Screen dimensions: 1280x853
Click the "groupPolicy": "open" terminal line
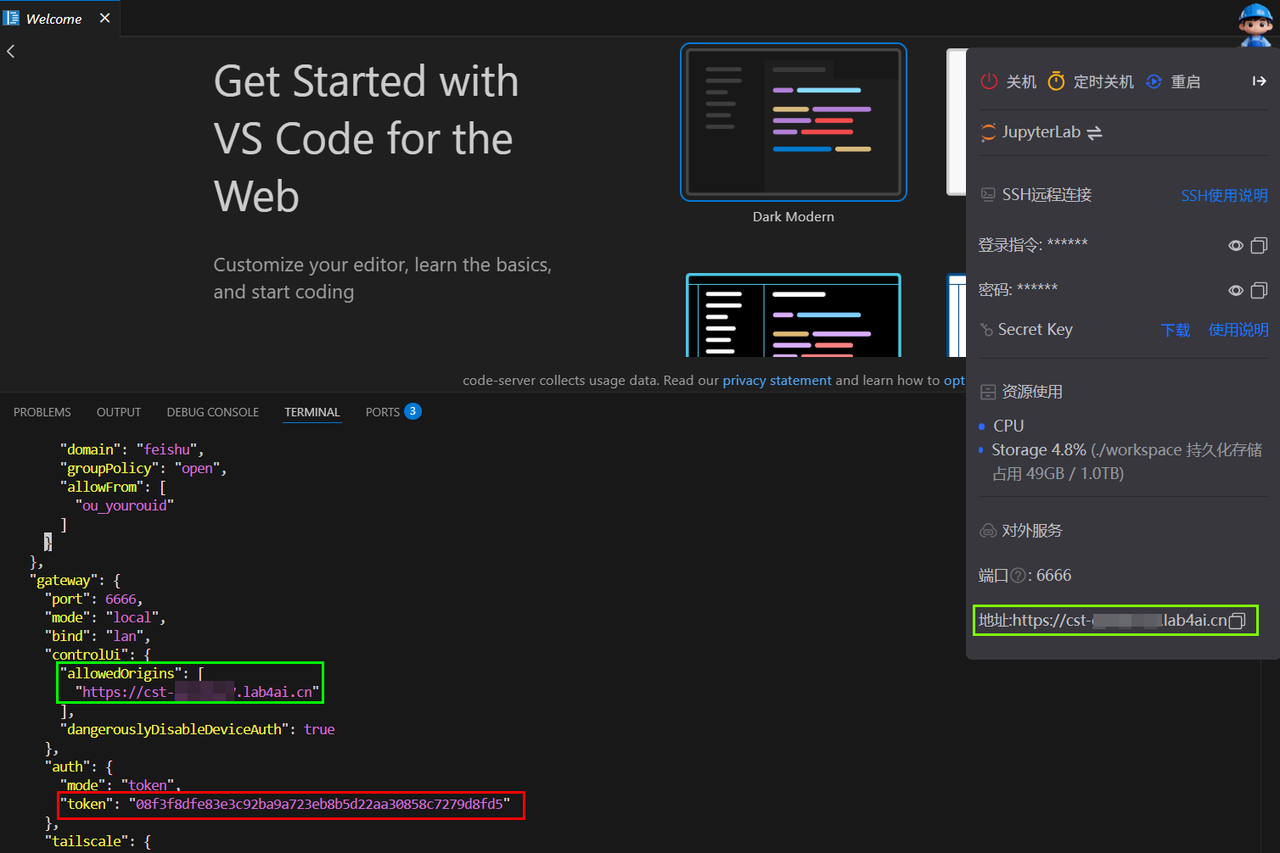pyautogui.click(x=144, y=468)
